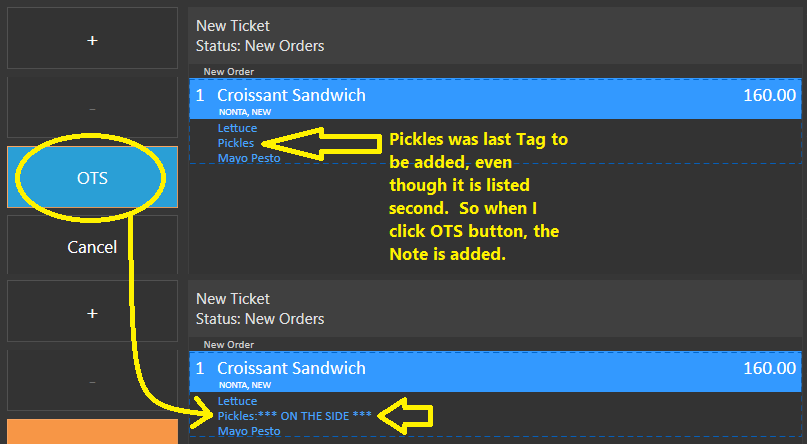Click 160.00 price on top order

coord(769,95)
